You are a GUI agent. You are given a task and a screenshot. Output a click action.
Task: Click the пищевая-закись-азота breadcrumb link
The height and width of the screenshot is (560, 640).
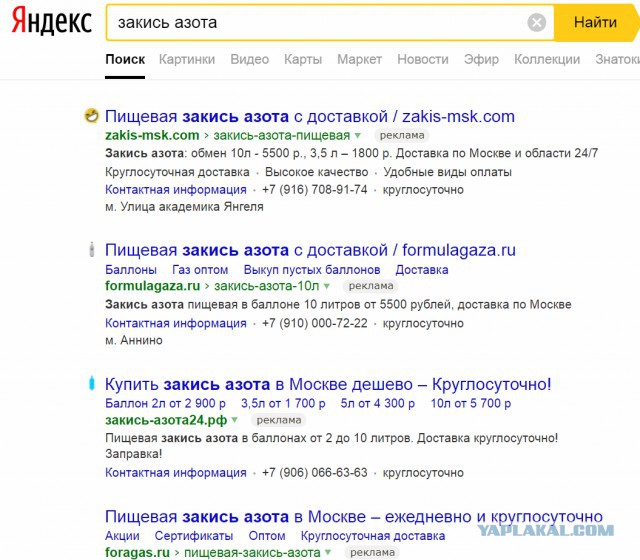pos(252,552)
